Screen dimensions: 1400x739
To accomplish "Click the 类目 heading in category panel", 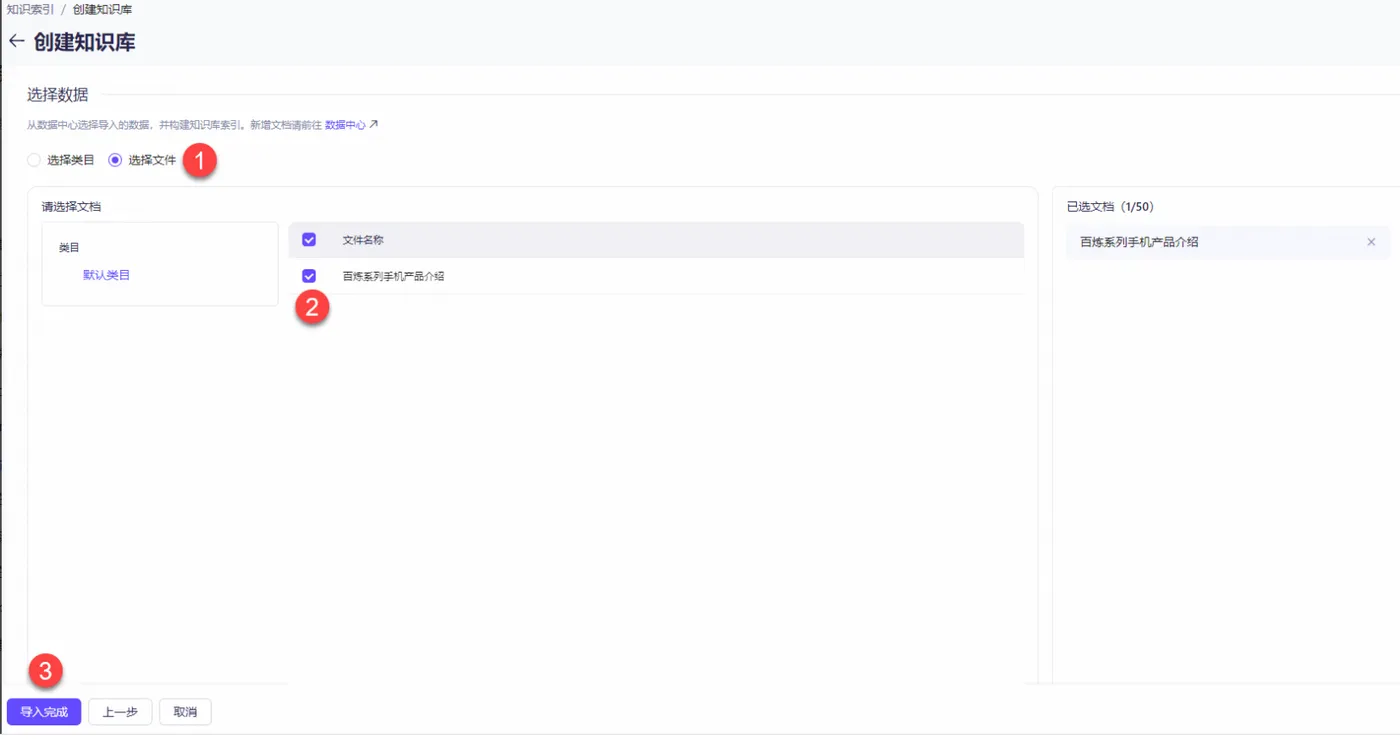I will pos(69,247).
